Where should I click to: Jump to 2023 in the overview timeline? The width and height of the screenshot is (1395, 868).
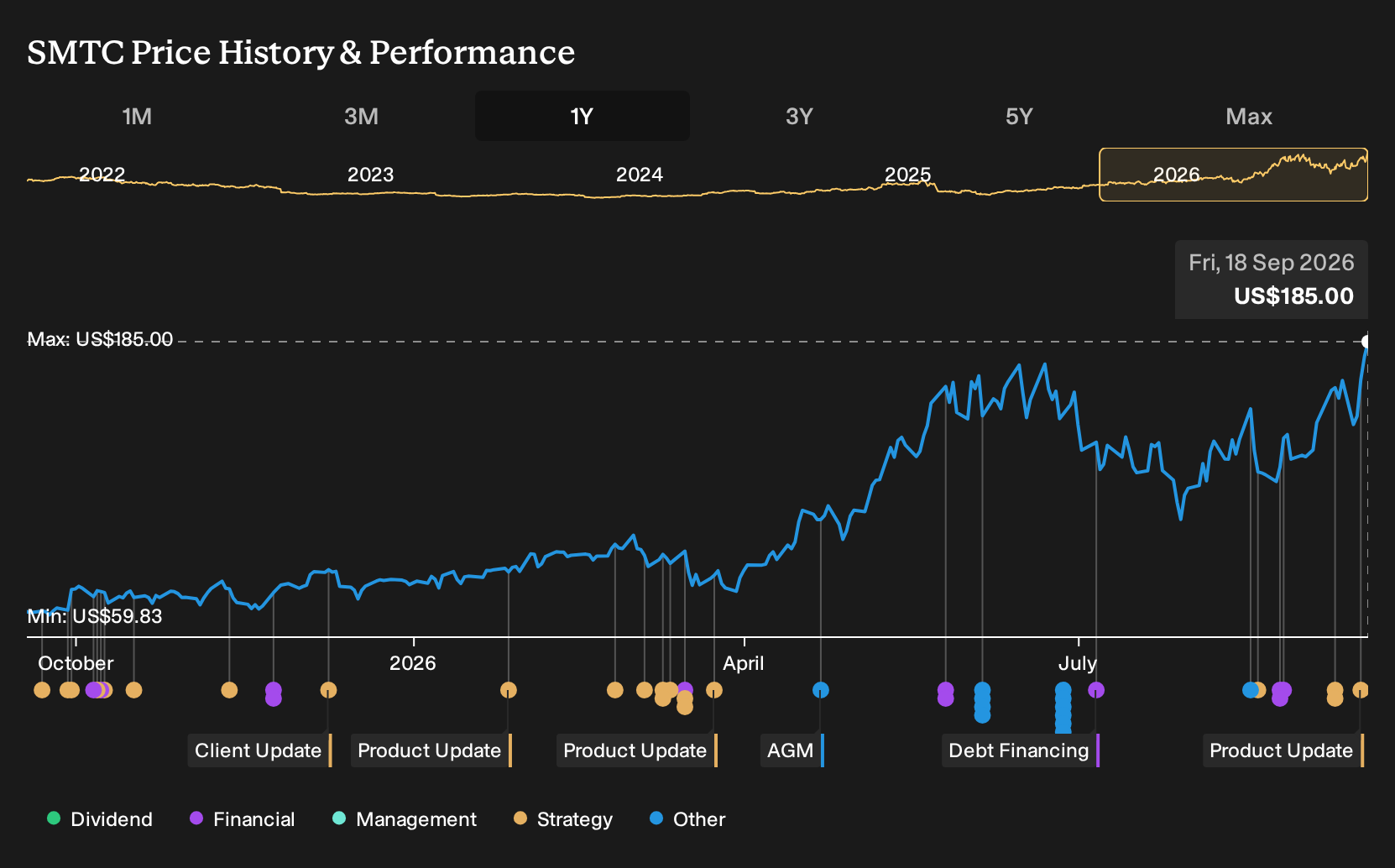(370, 175)
